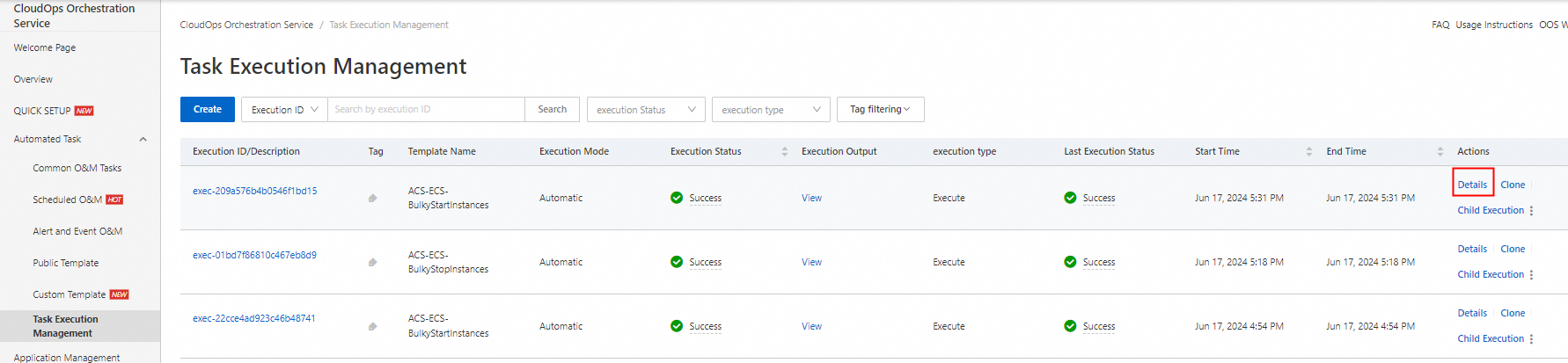Open the execution type filter dropdown
Viewport: 1568px width, 363px height.
(x=771, y=110)
